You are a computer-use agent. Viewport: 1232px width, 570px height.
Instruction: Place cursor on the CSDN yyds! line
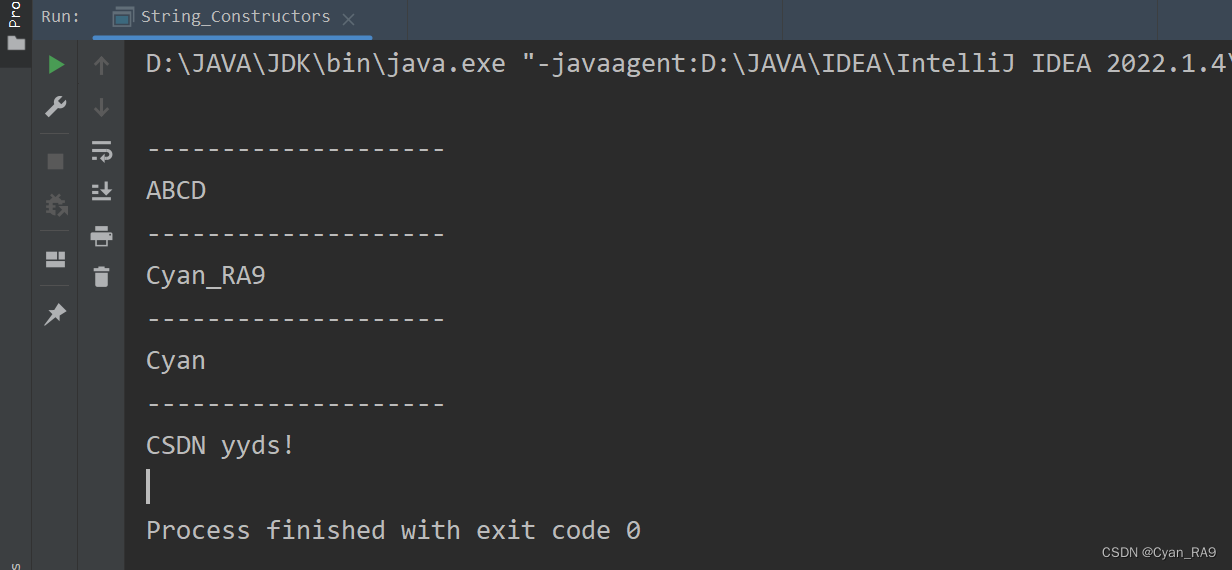tap(221, 446)
